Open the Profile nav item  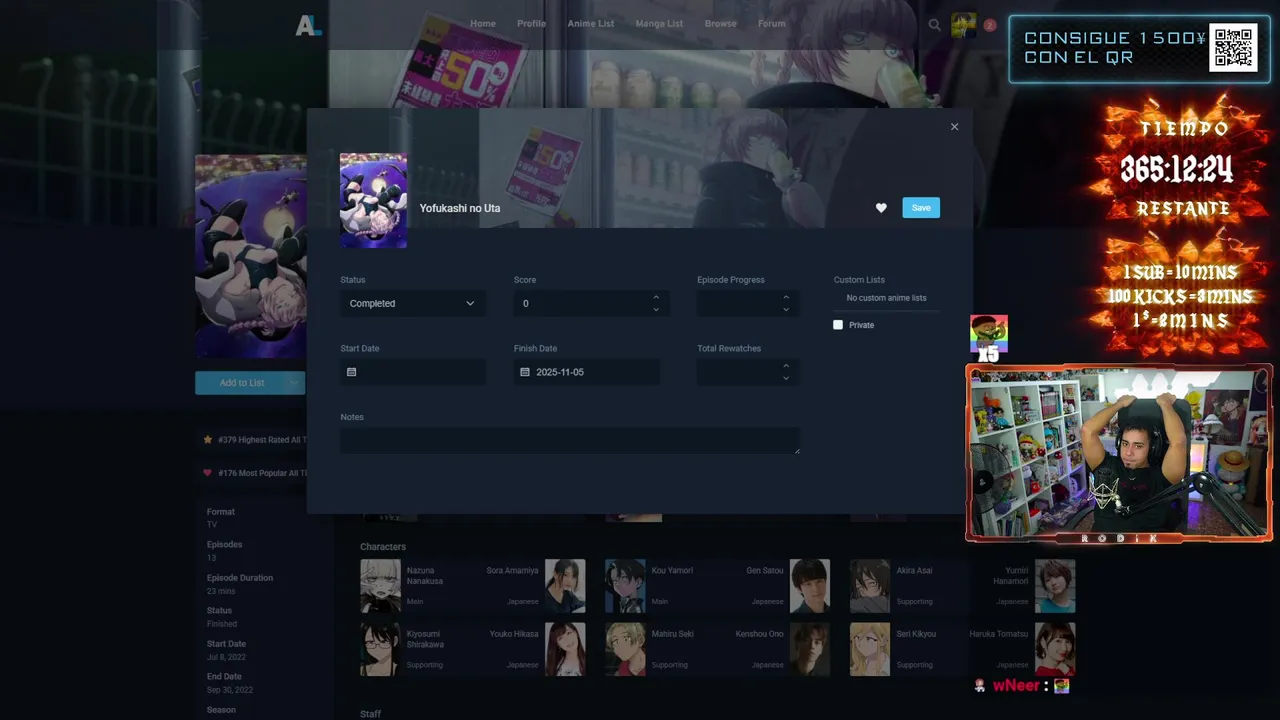pyautogui.click(x=531, y=24)
